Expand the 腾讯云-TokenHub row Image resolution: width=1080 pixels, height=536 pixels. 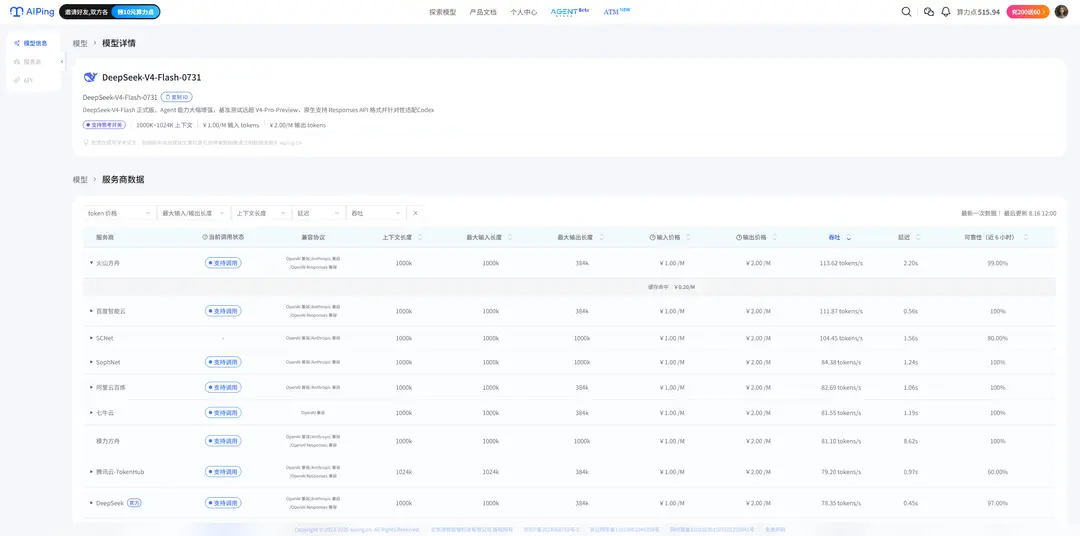[91, 472]
